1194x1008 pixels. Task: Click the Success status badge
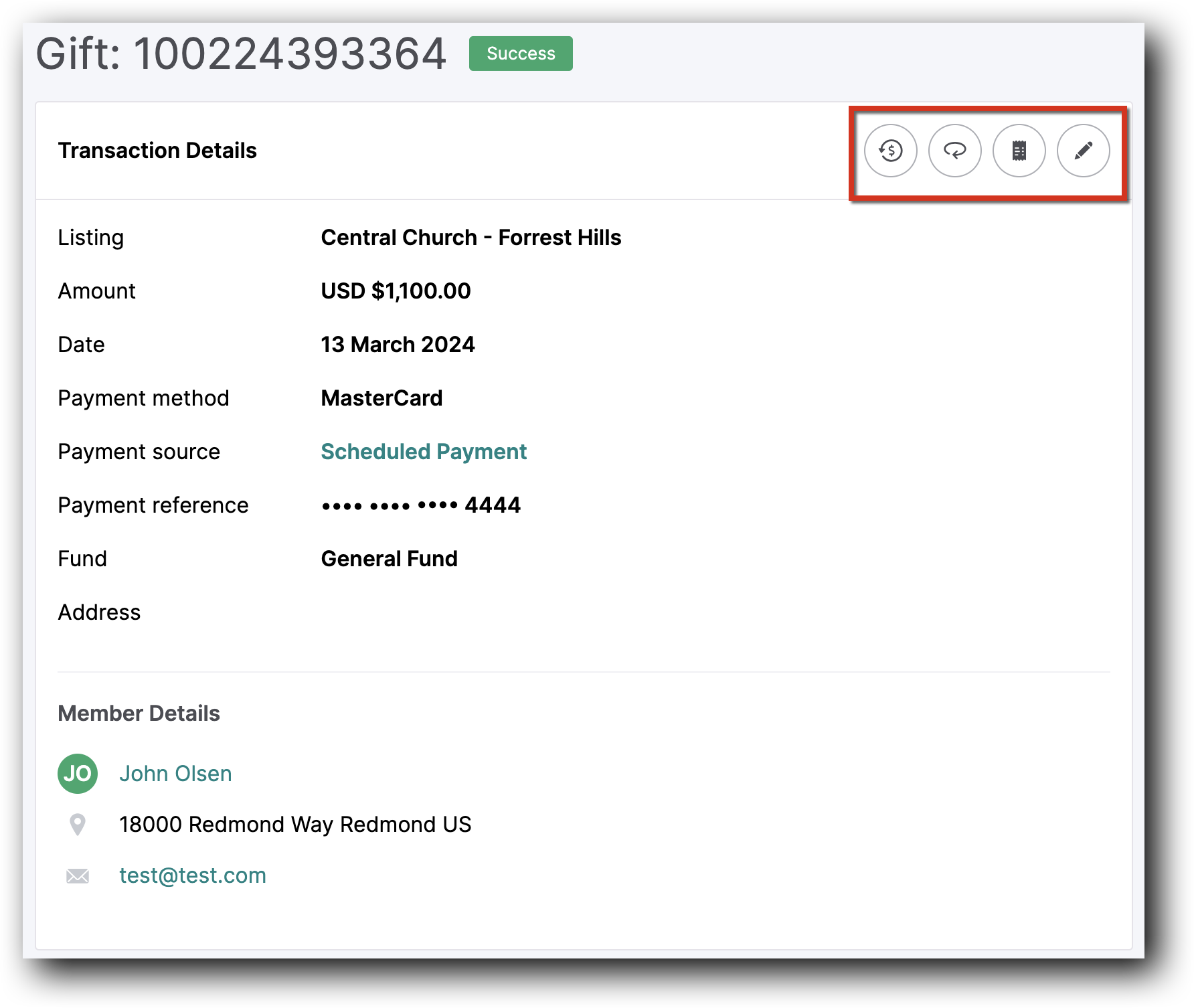coord(520,54)
